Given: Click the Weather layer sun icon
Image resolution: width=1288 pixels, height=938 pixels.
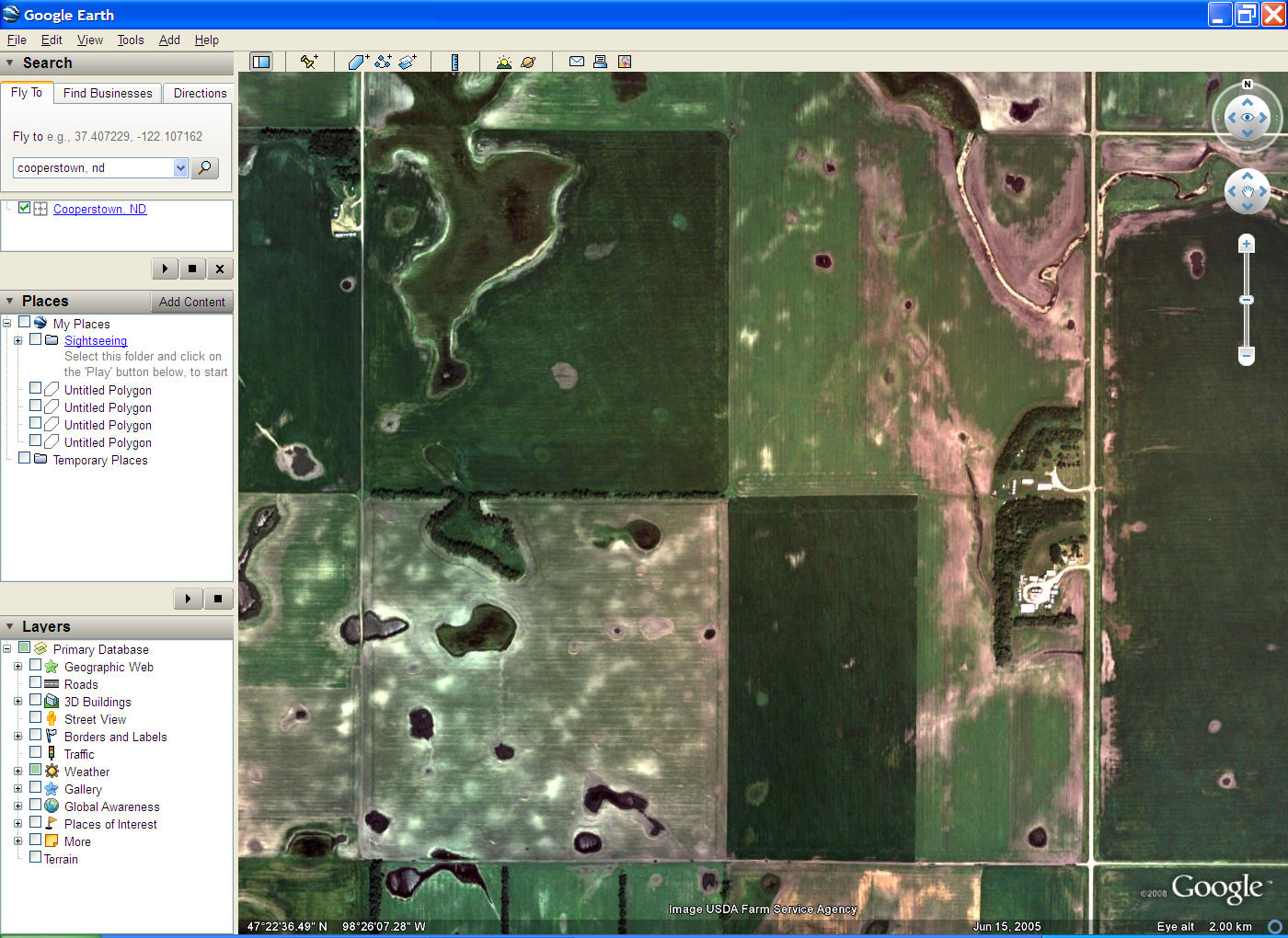Looking at the screenshot, I should (x=52, y=771).
